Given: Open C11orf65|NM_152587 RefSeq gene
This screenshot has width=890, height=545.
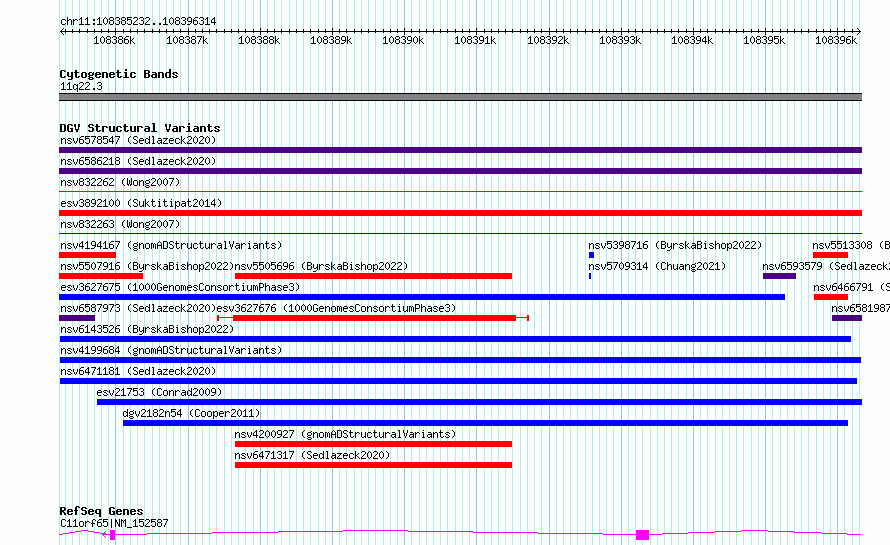Looking at the screenshot, I should (460, 534).
